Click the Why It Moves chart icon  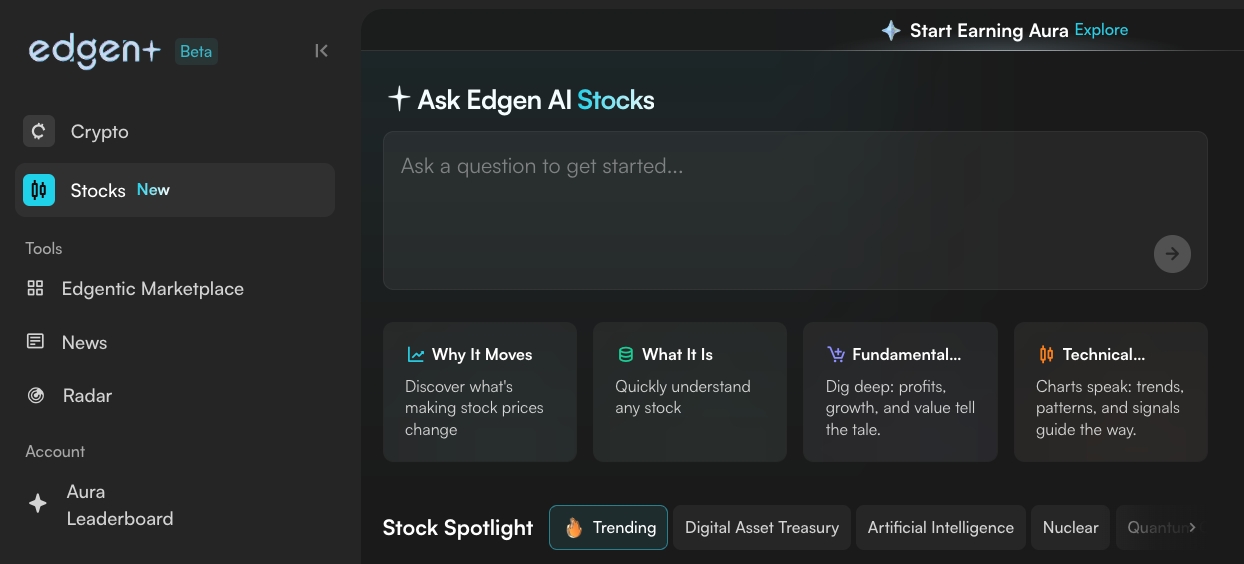416,355
